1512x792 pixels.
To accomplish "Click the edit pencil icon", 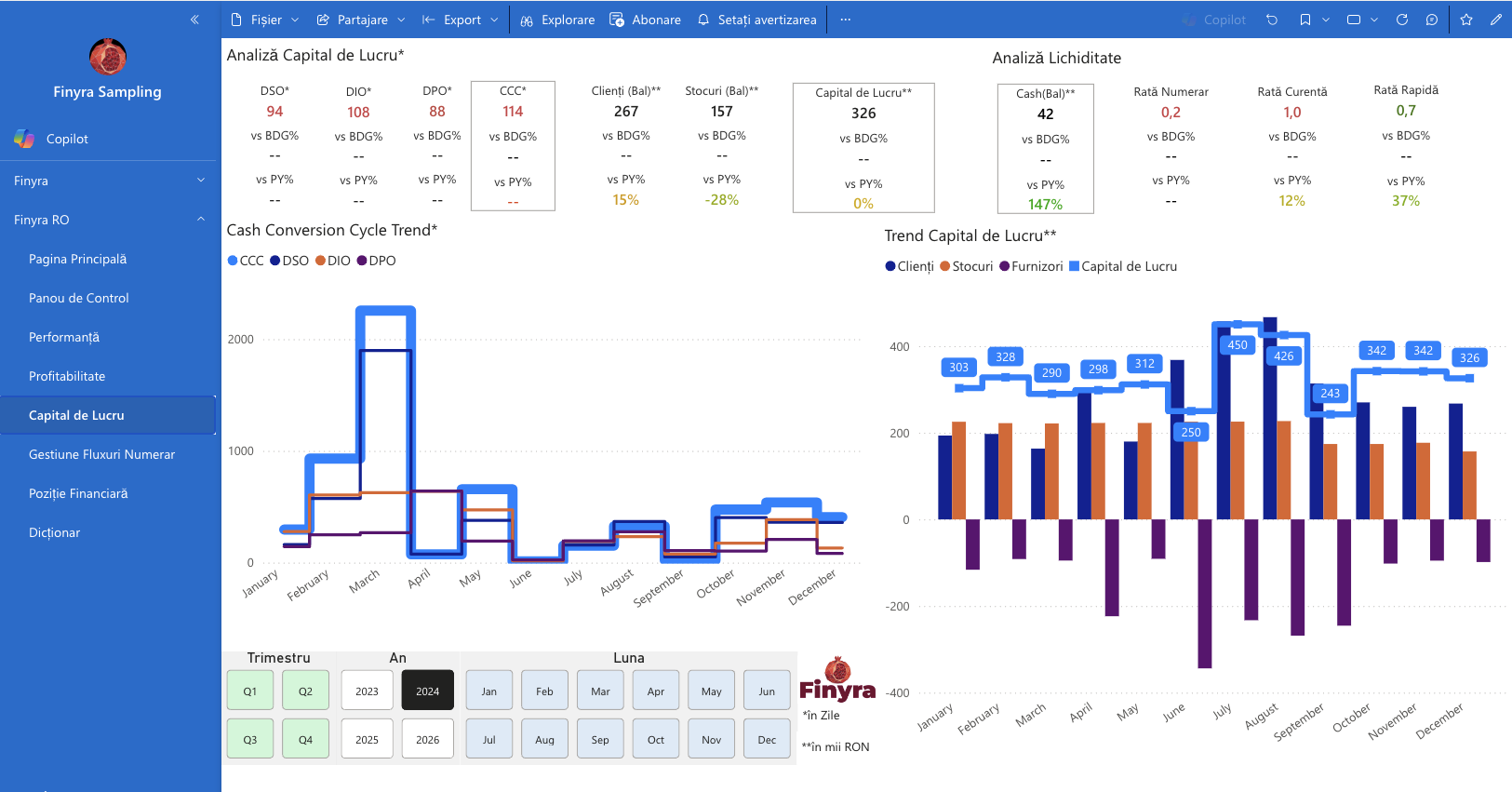I will tap(1496, 20).
